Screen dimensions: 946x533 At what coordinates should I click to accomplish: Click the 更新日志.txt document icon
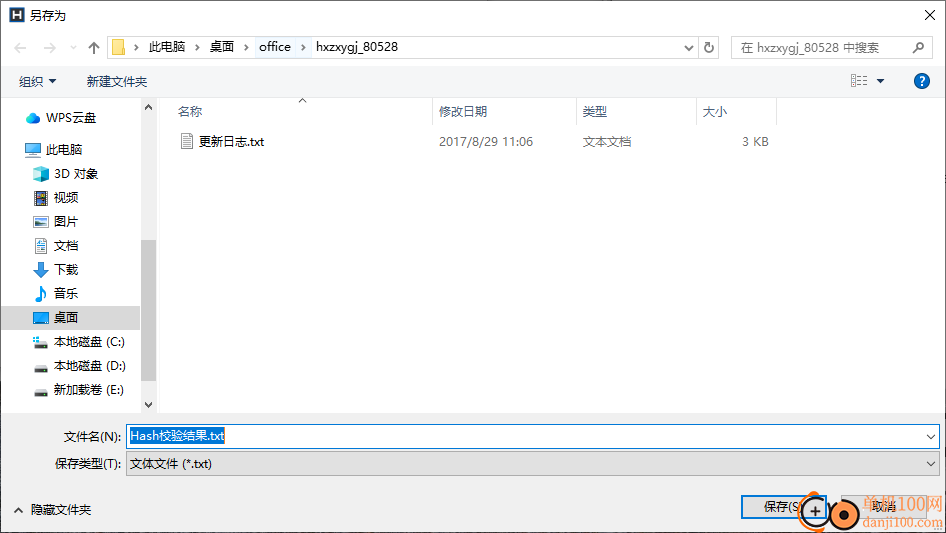187,141
